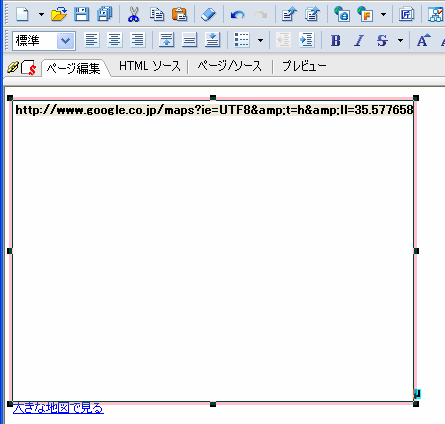Switch to the プレビュー tab
The image size is (445, 424).
click(304, 66)
